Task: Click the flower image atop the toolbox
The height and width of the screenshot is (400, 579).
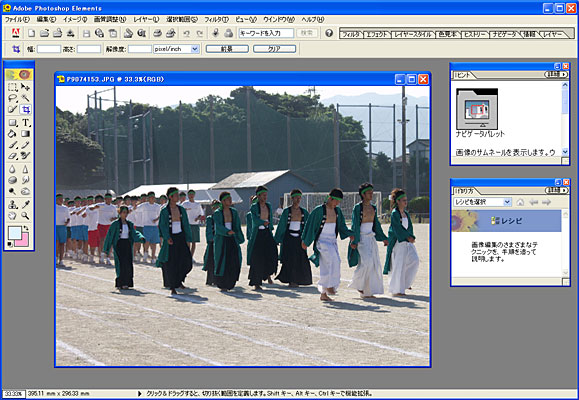Action: click(19, 75)
